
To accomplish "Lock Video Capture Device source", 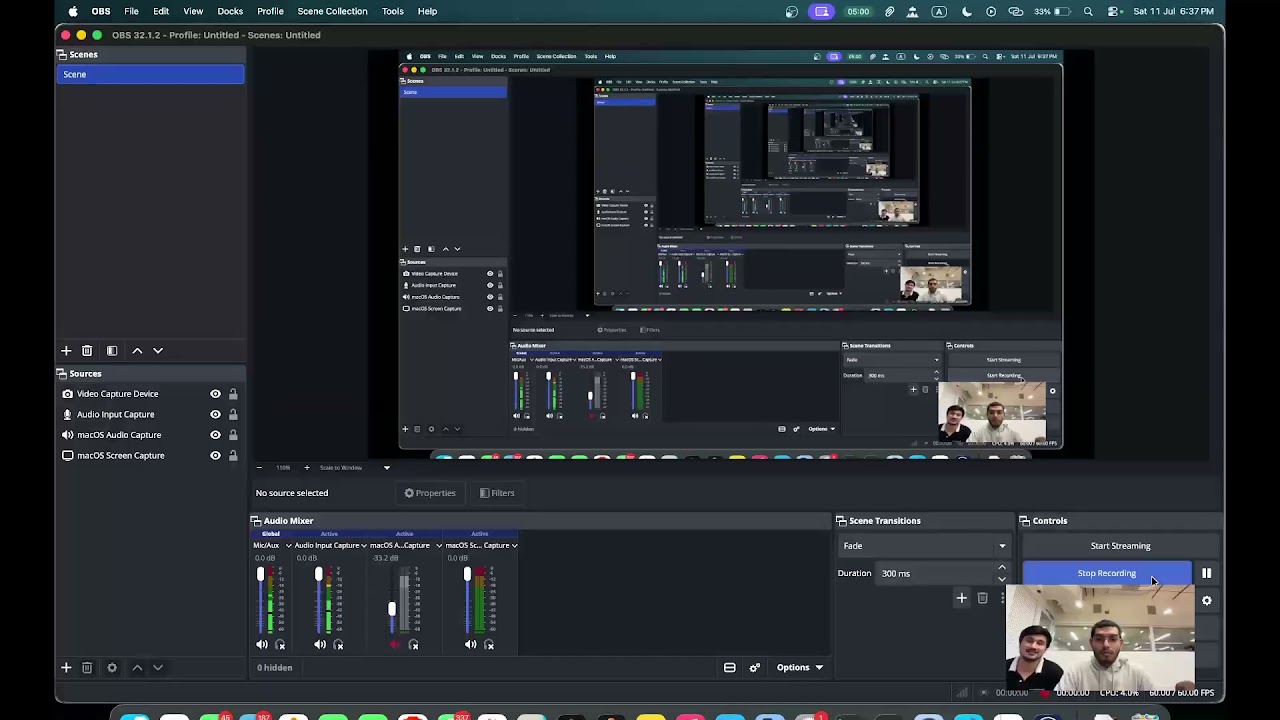I will 233,394.
